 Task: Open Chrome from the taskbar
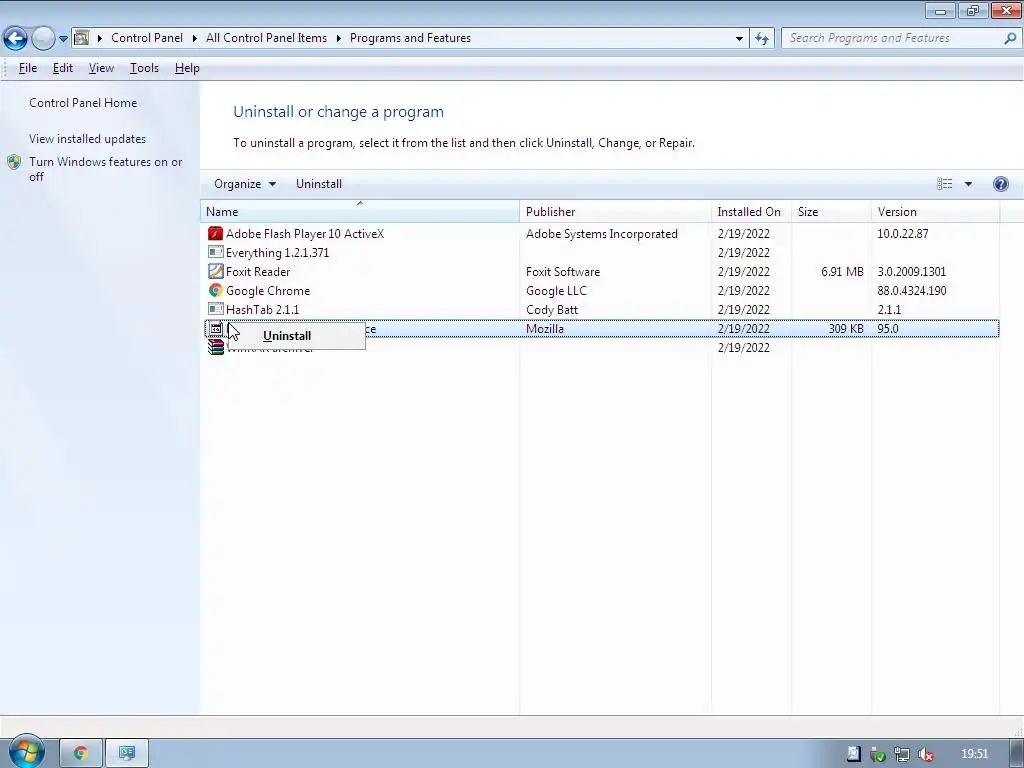81,754
